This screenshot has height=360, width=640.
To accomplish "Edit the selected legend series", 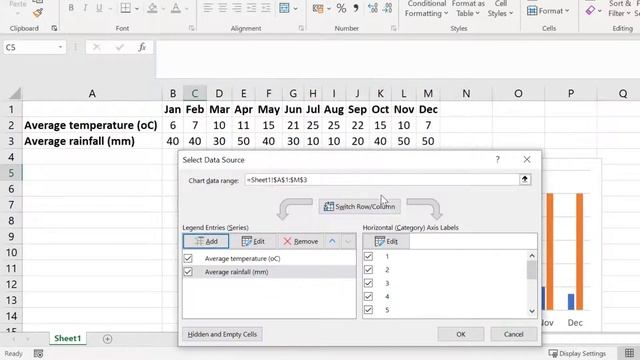I will coord(253,242).
